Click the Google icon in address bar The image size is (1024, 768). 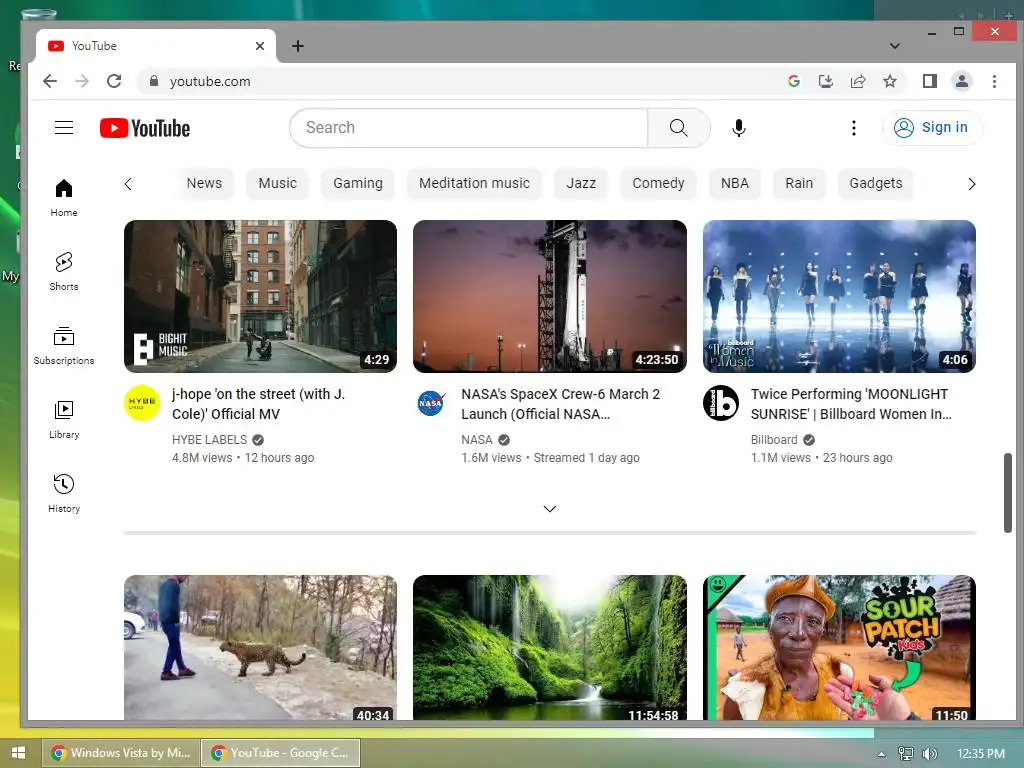(794, 81)
